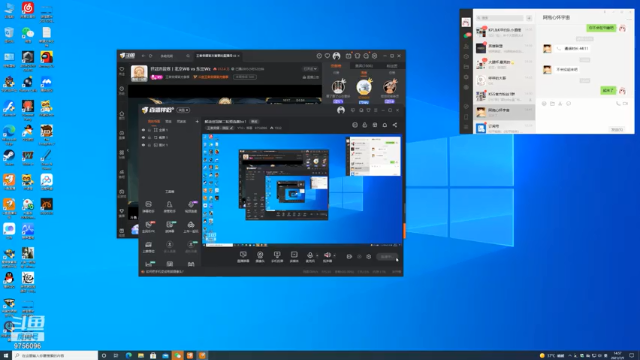
Task: Toggle eye visibility of first source row
Action: [x=143, y=130]
